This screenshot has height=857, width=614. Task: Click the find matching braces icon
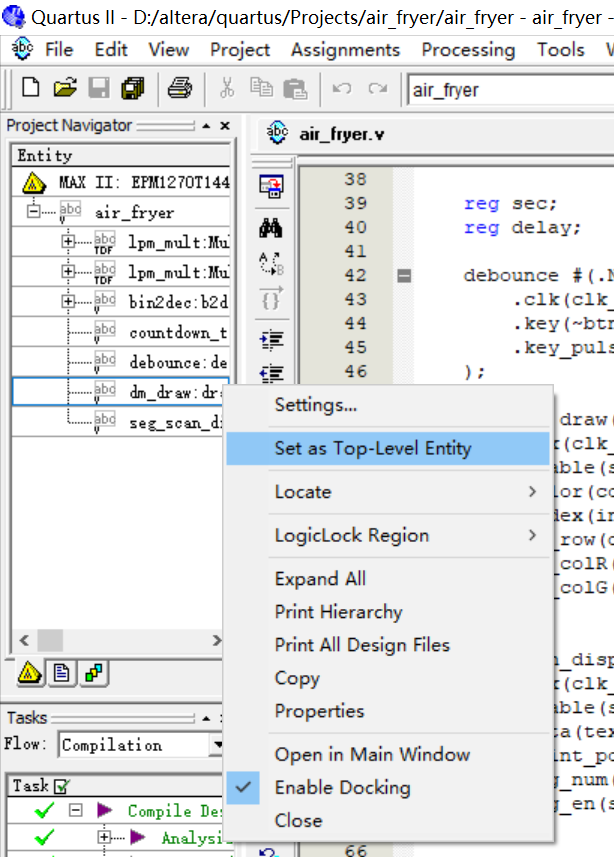tap(271, 298)
